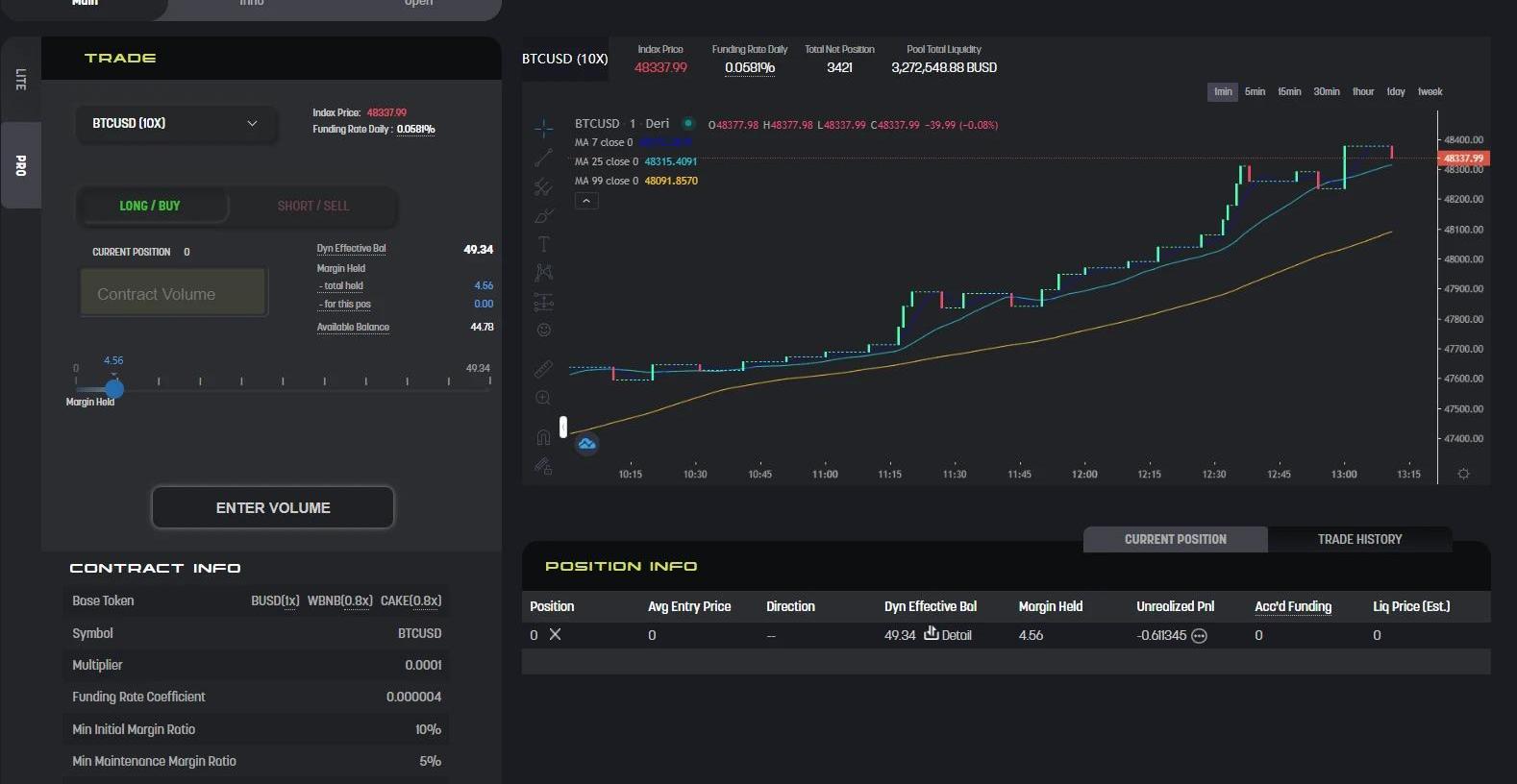The width and height of the screenshot is (1517, 784).
Task: Select the ruler measure tool
Action: point(543,369)
